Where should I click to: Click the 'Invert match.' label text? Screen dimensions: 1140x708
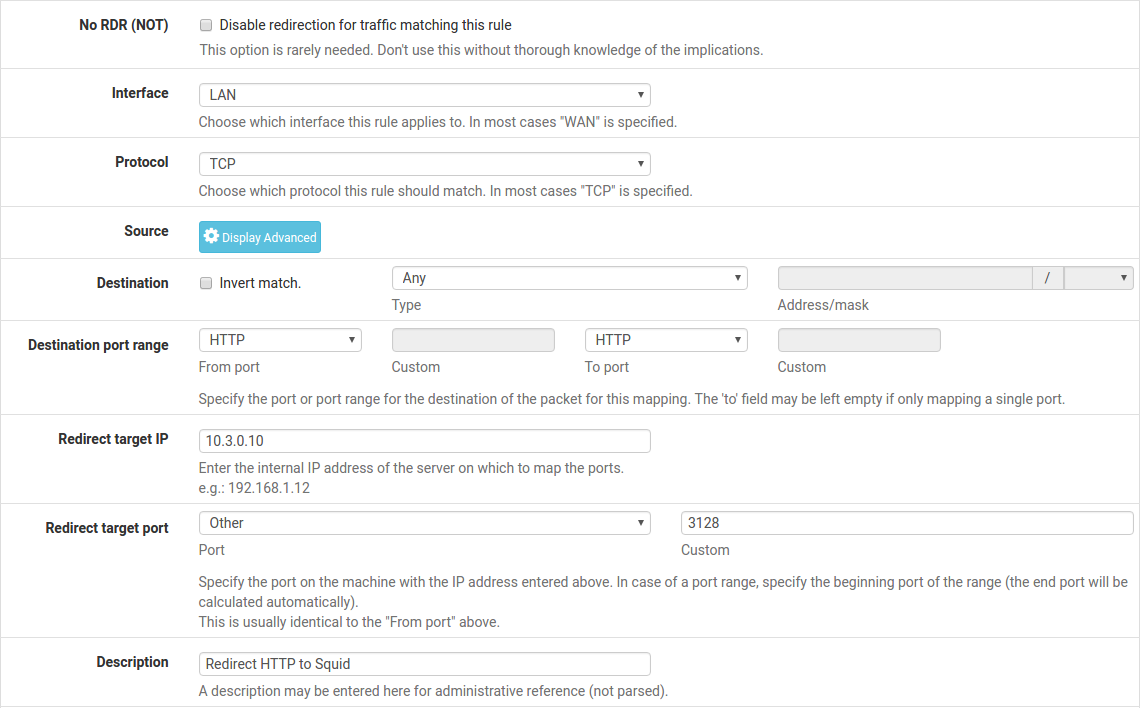pos(260,283)
